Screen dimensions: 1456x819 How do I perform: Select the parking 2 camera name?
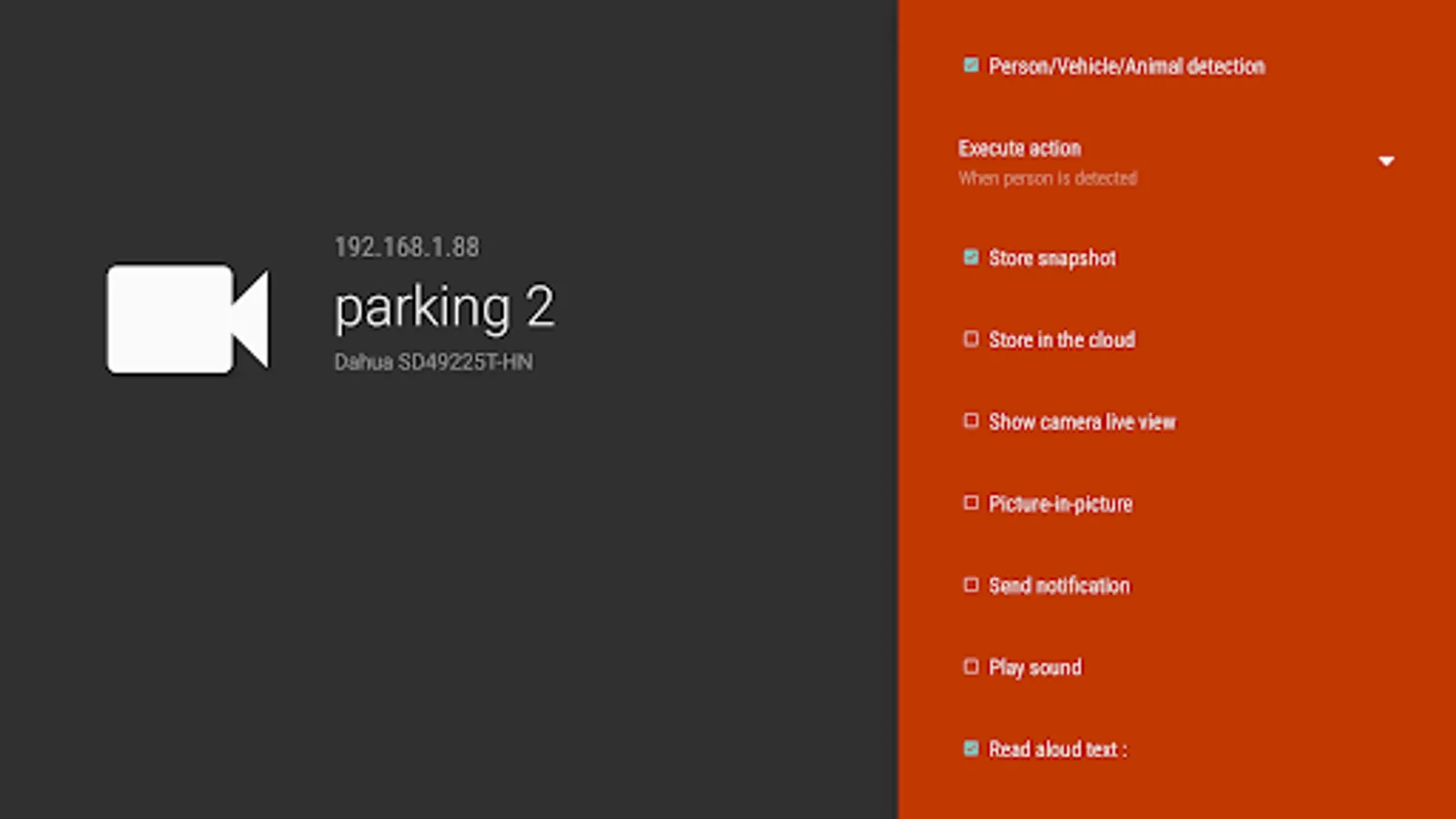coord(443,306)
